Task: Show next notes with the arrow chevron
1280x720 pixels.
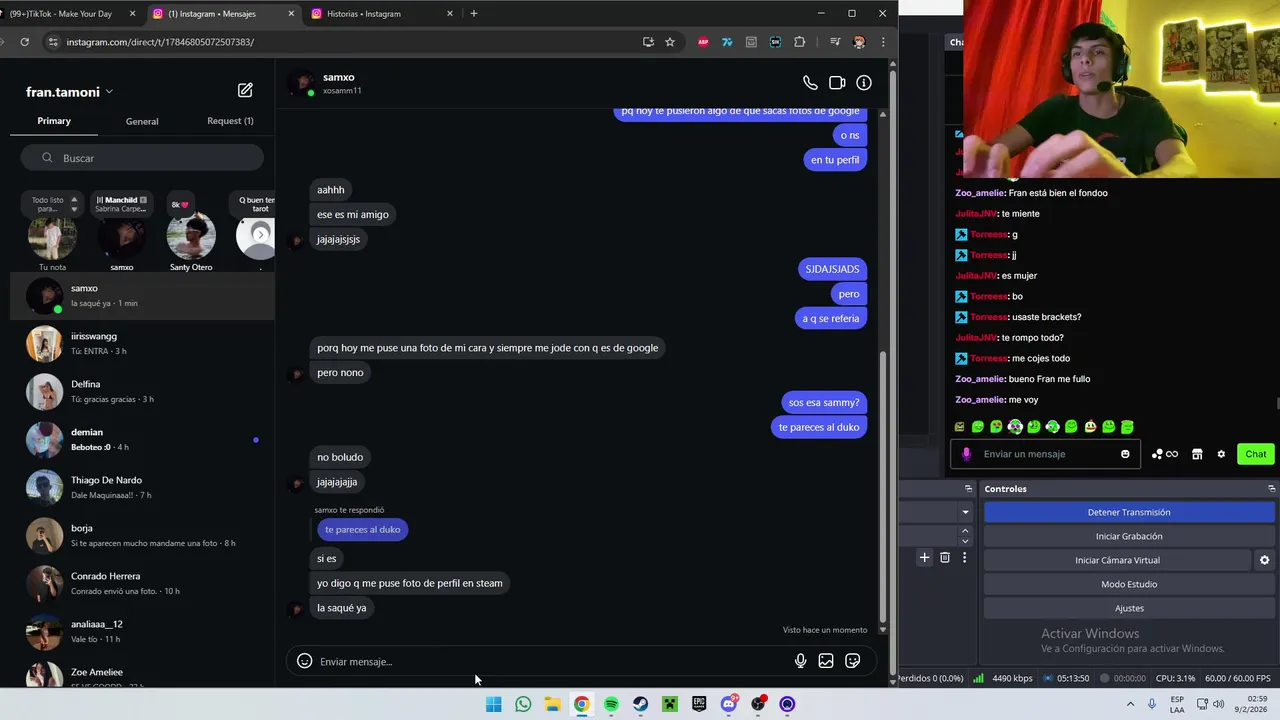Action: [260, 234]
